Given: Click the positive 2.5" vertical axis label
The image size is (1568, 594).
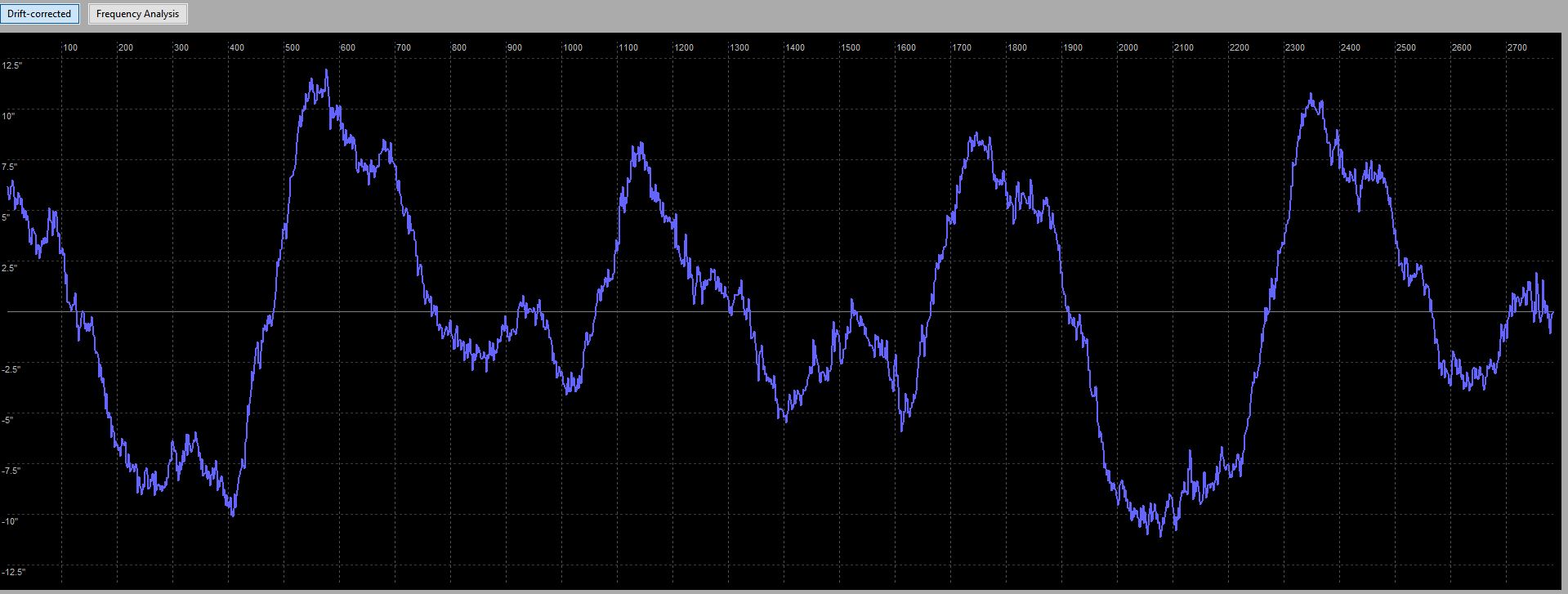Looking at the screenshot, I should pos(11,268).
